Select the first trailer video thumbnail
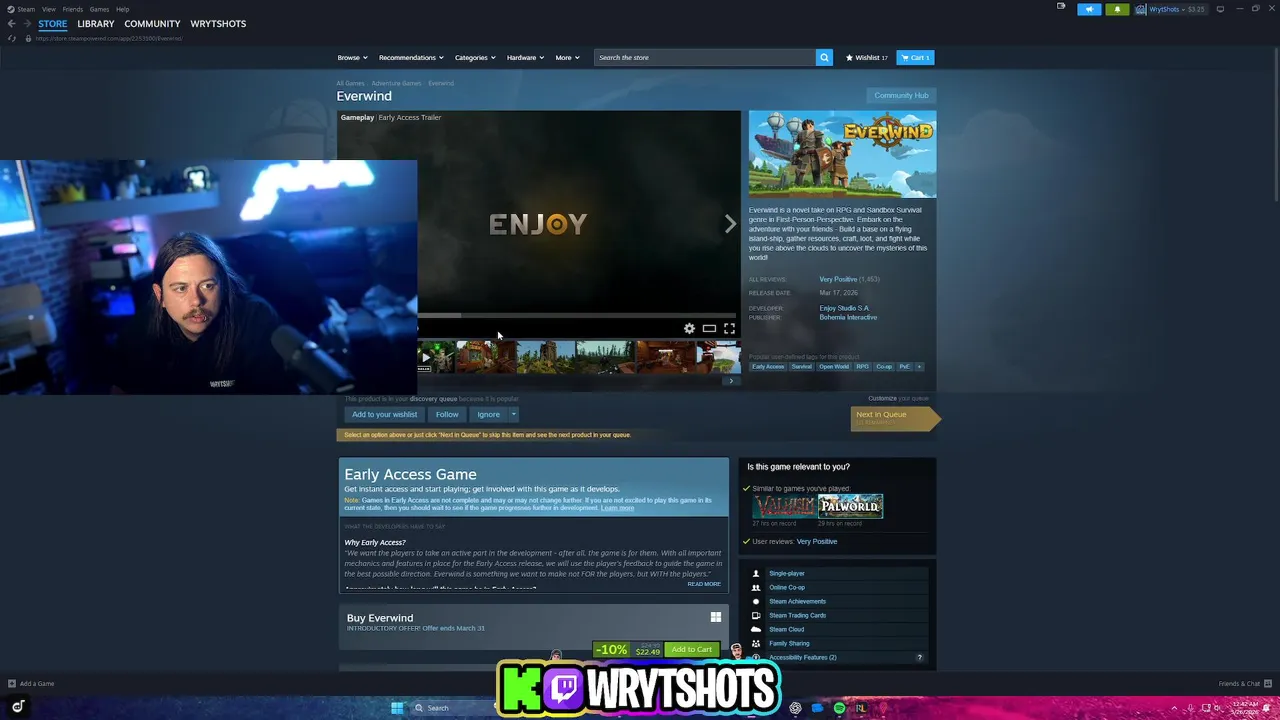This screenshot has width=1280, height=720. 436,357
